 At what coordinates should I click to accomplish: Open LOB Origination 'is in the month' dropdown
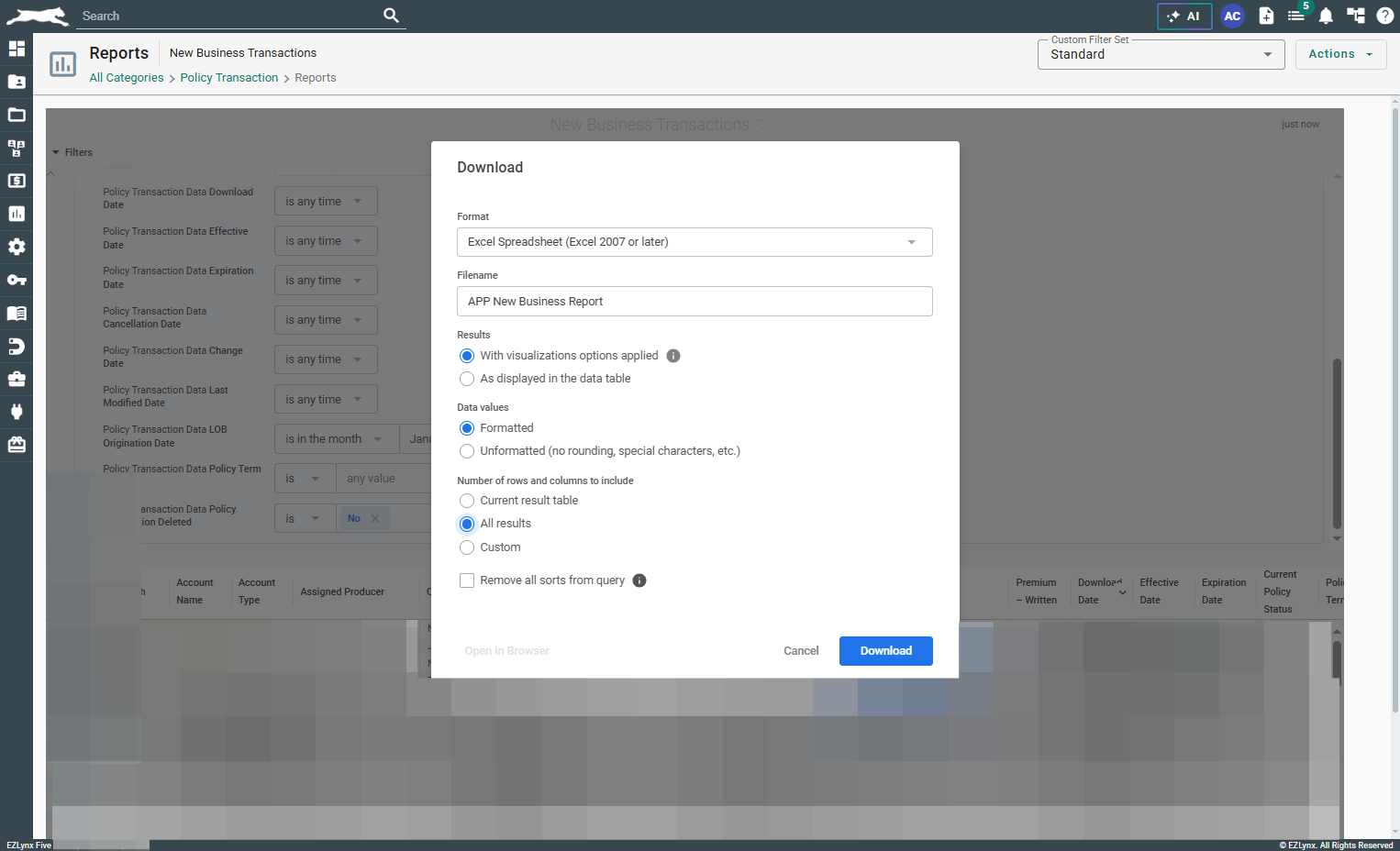click(x=336, y=439)
